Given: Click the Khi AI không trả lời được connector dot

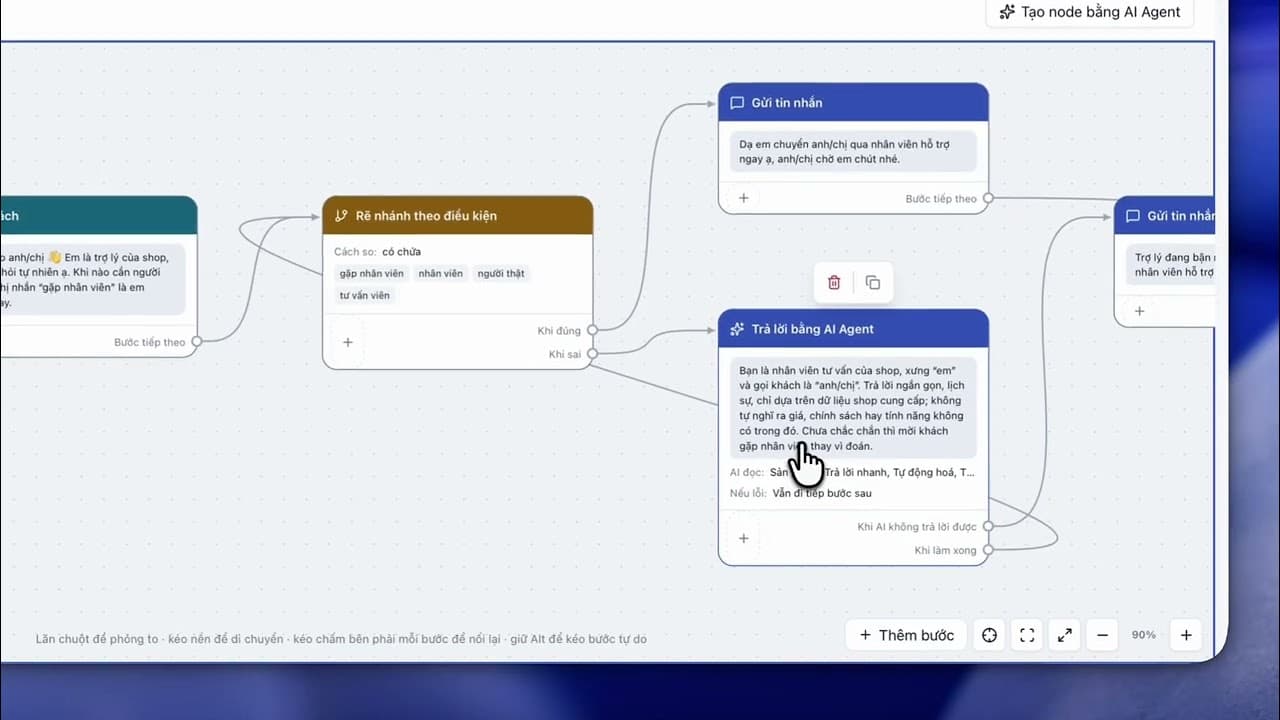Looking at the screenshot, I should click(x=988, y=526).
